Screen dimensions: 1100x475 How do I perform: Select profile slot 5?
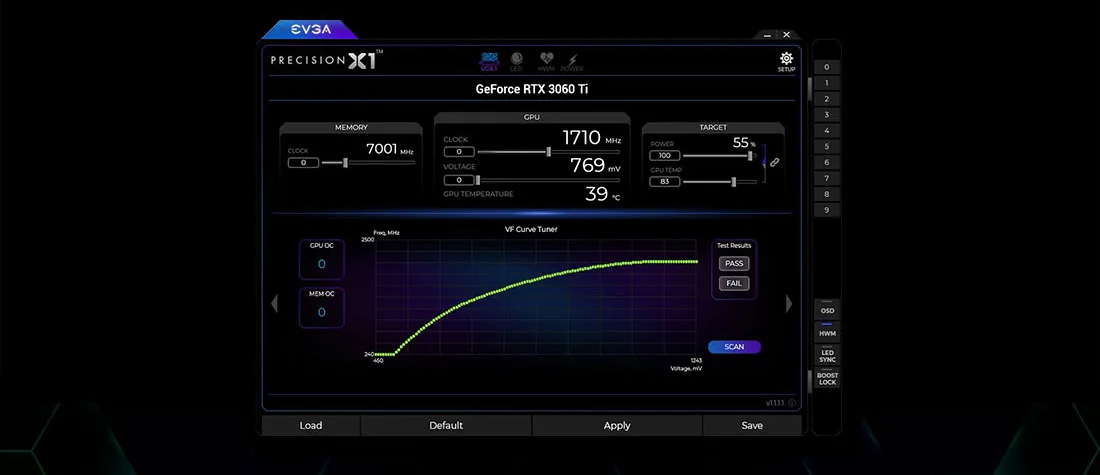pos(826,146)
